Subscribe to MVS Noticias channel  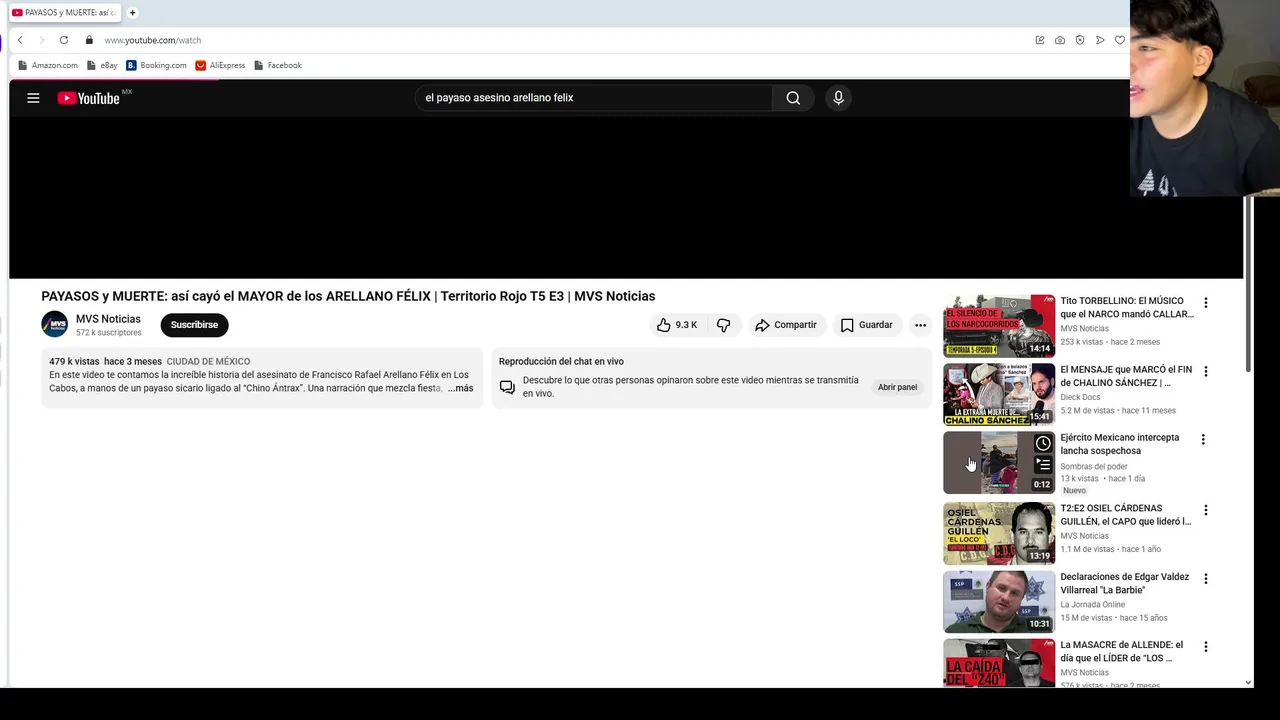pyautogui.click(x=194, y=325)
